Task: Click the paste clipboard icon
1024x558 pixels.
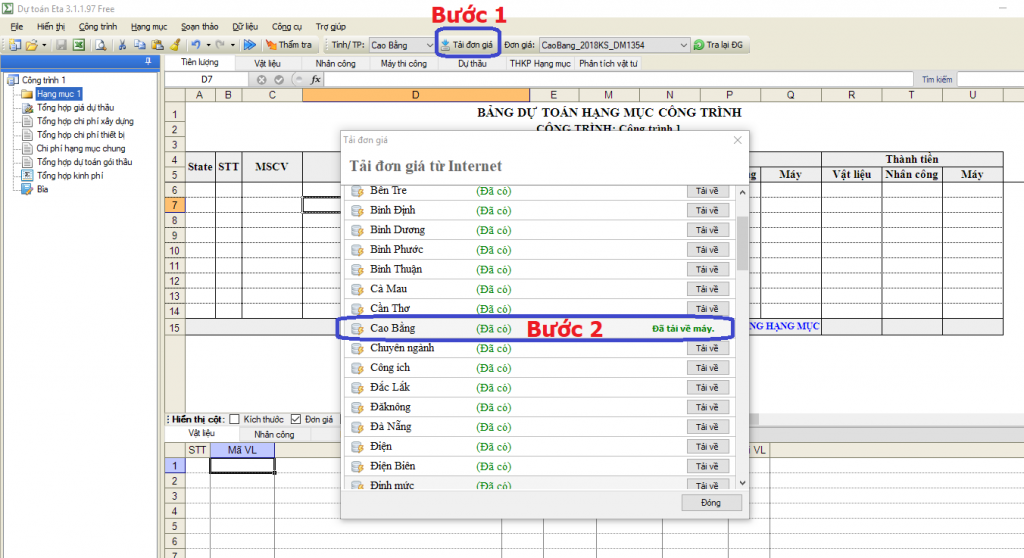Action: point(158,45)
